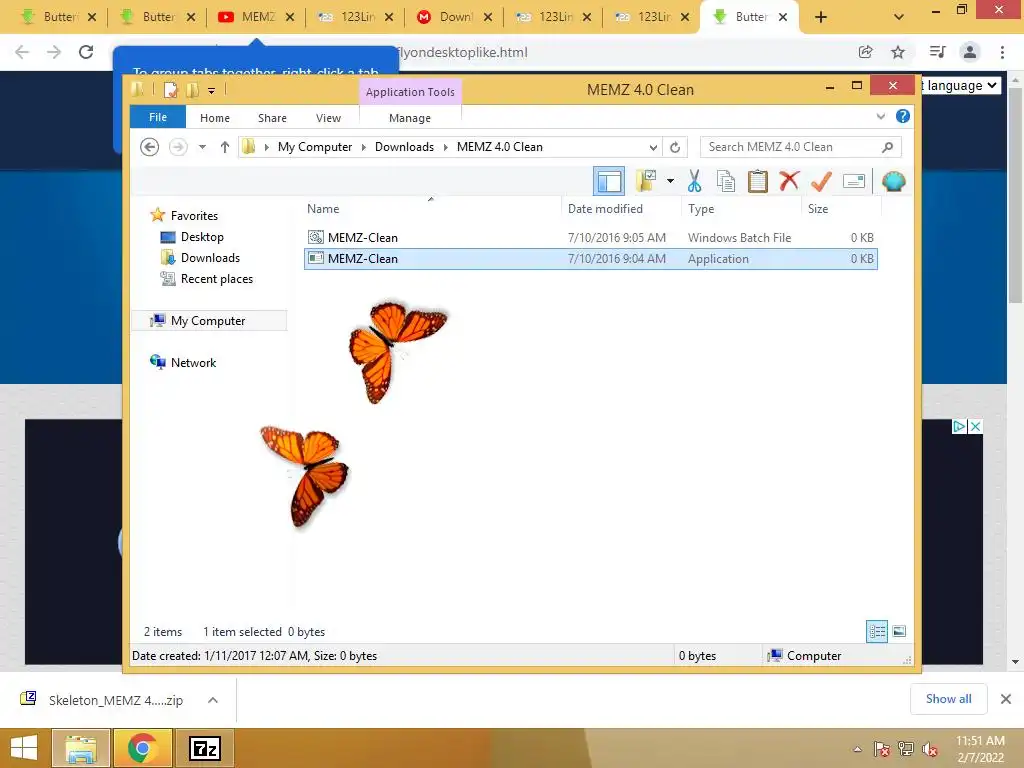Click My Computer in the address breadcrumb
The height and width of the screenshot is (768, 1024).
pyautogui.click(x=315, y=147)
